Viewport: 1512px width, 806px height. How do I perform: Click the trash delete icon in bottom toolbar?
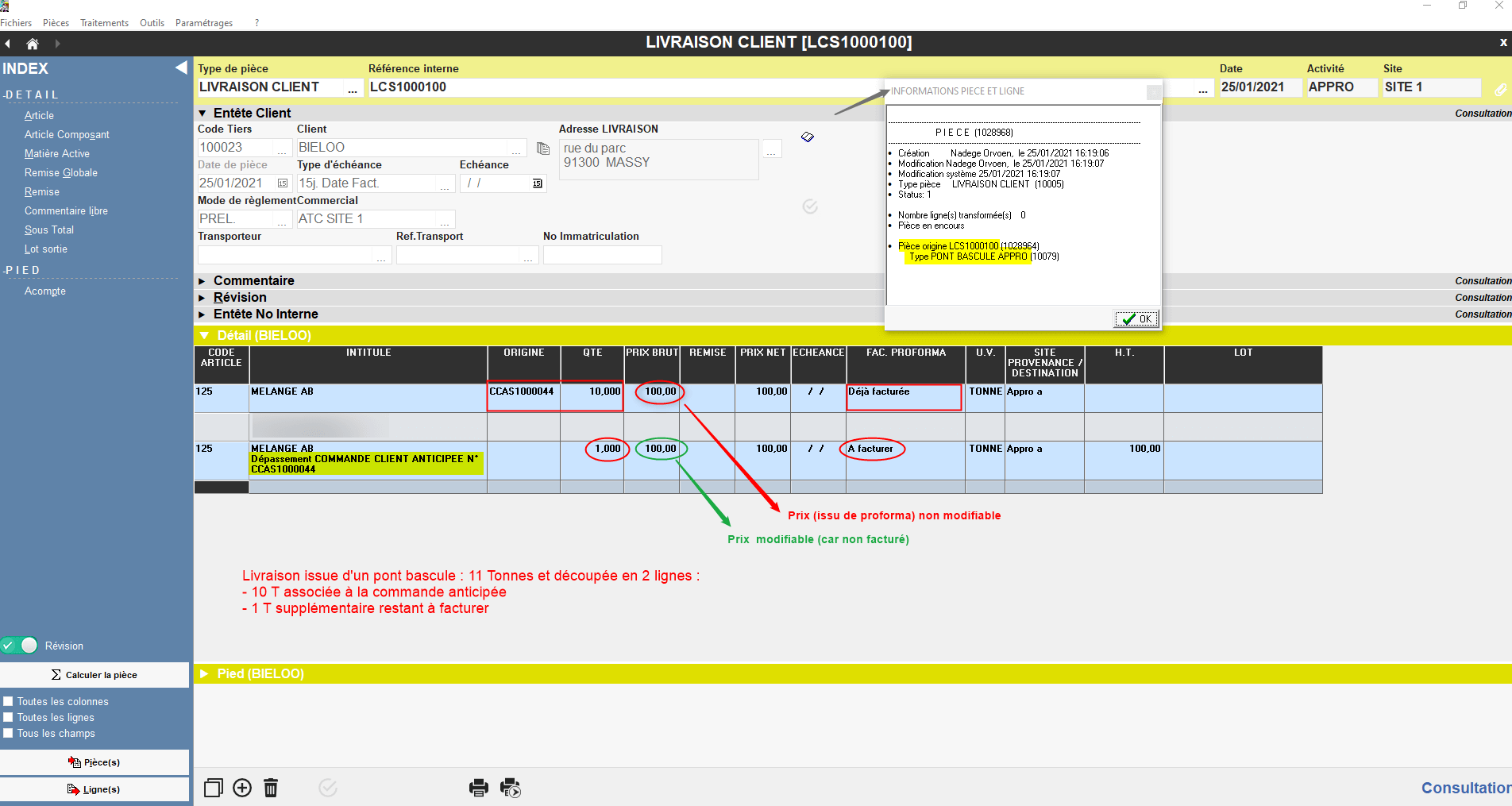(271, 788)
